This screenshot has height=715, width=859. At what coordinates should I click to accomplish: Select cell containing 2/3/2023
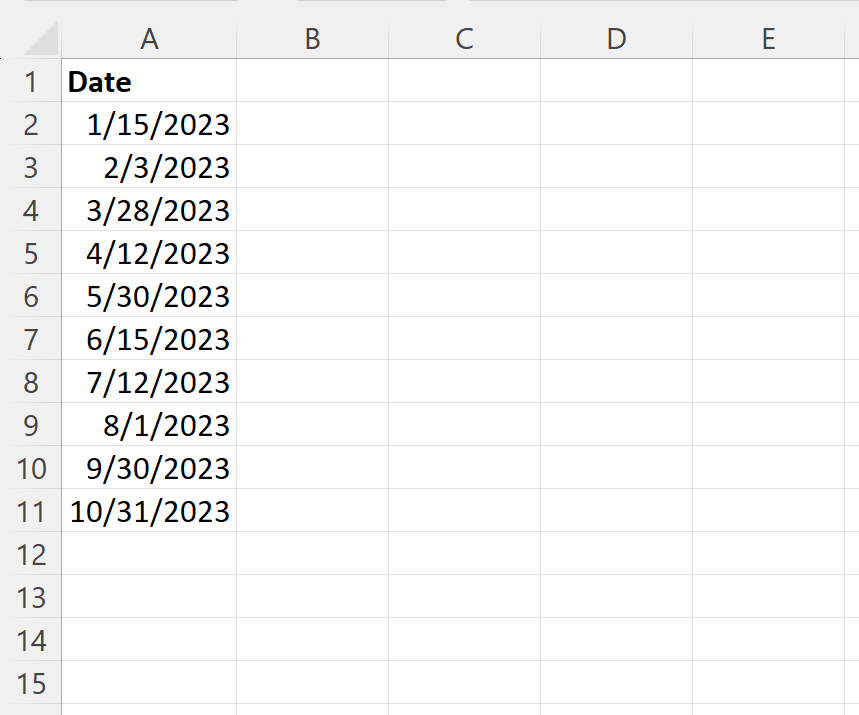coord(149,167)
